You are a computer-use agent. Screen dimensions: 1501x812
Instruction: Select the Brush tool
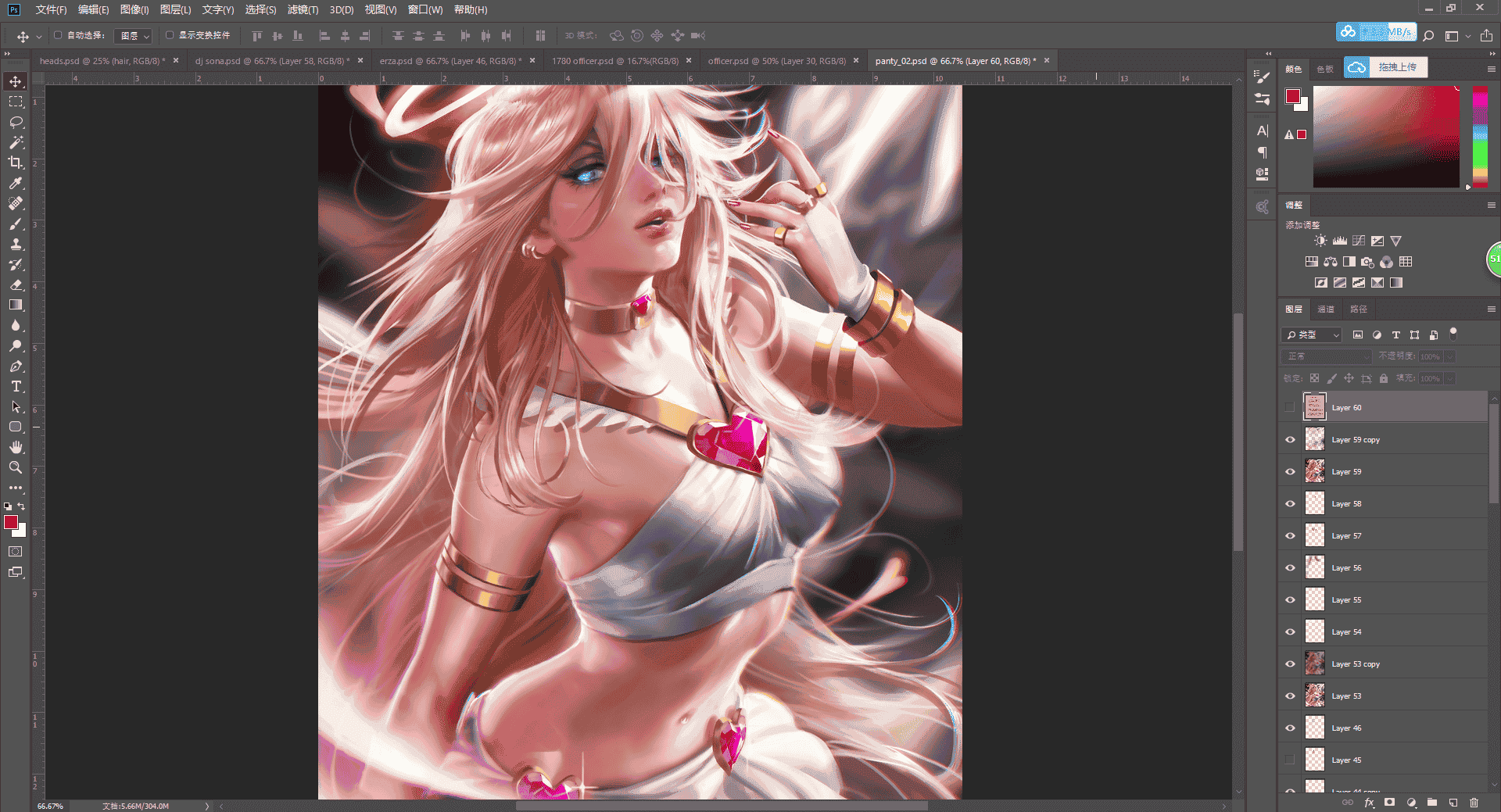pos(16,224)
